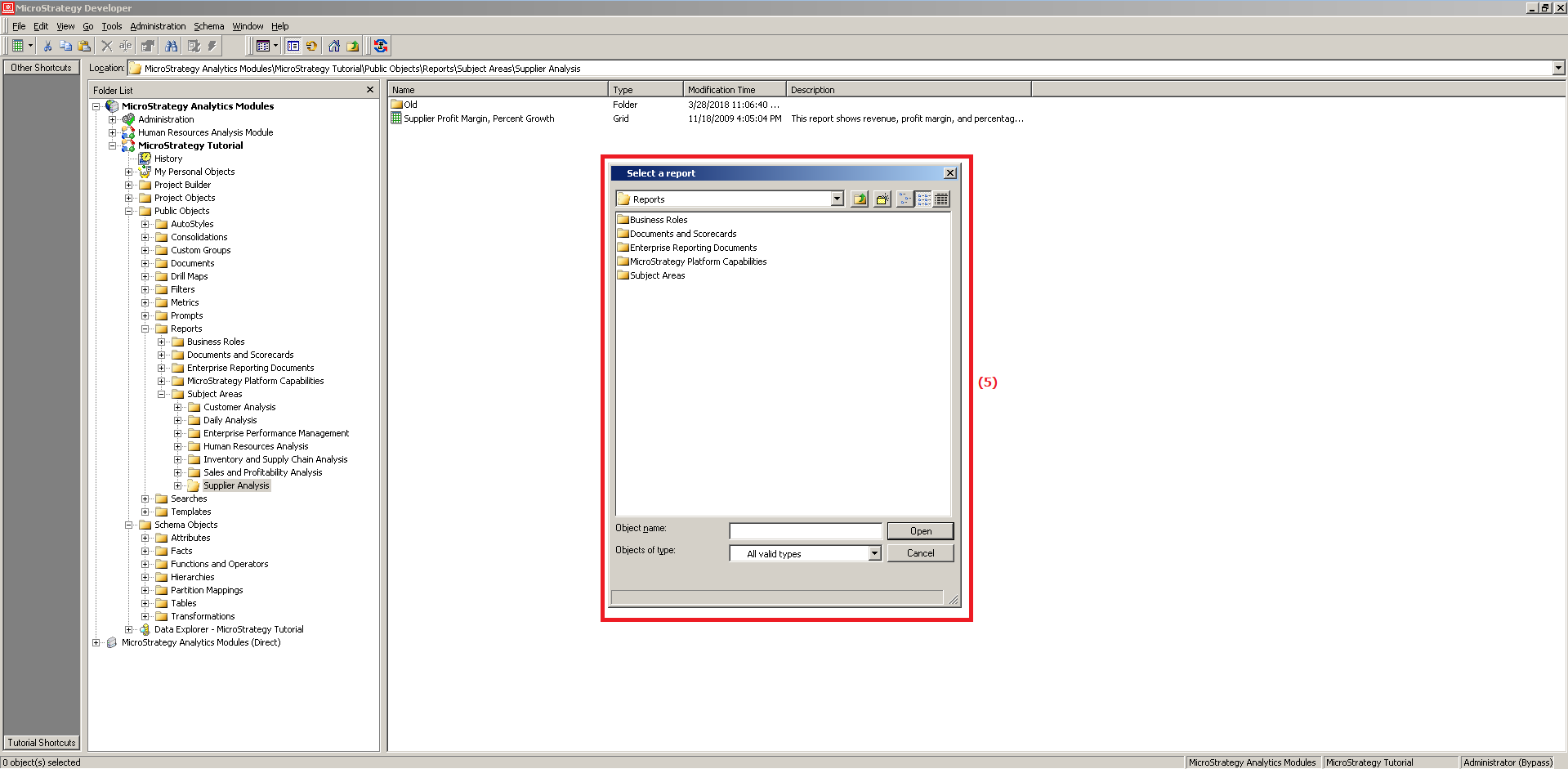Open the Reports folder dropdown in dialog
1568x769 pixels.
point(837,199)
